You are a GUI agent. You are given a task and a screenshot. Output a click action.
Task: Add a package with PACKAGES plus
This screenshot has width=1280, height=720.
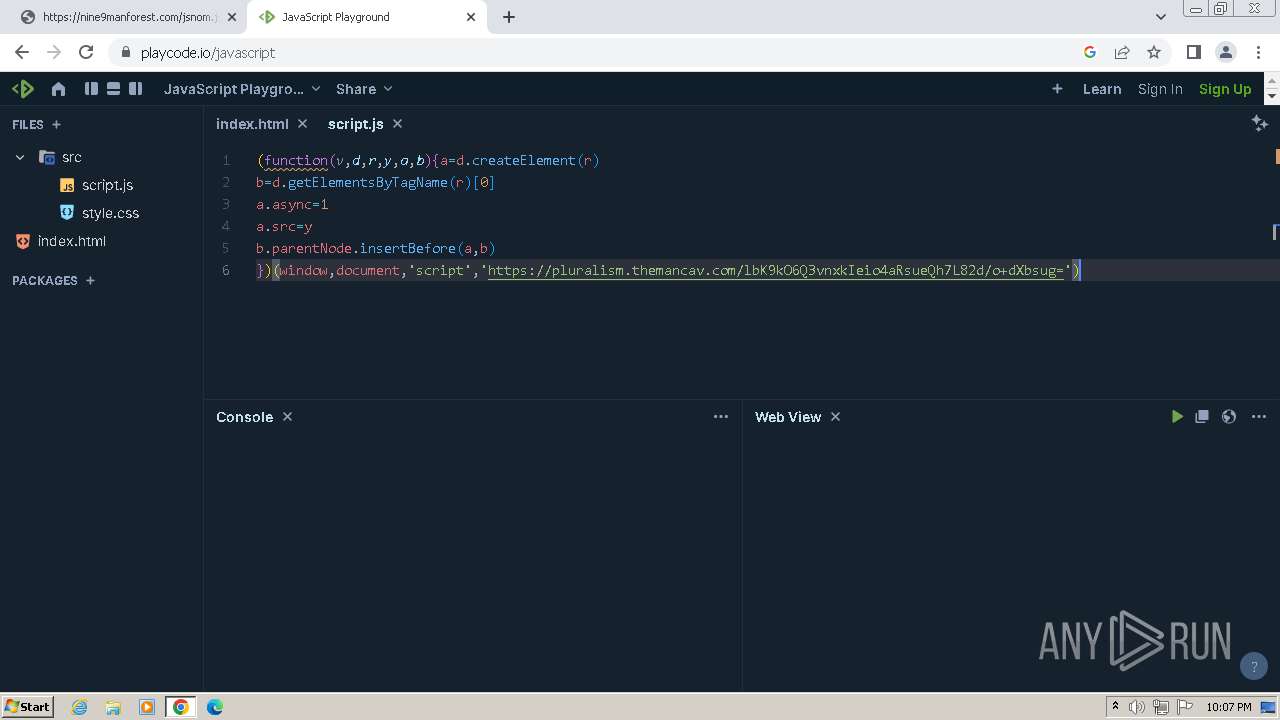(x=90, y=281)
